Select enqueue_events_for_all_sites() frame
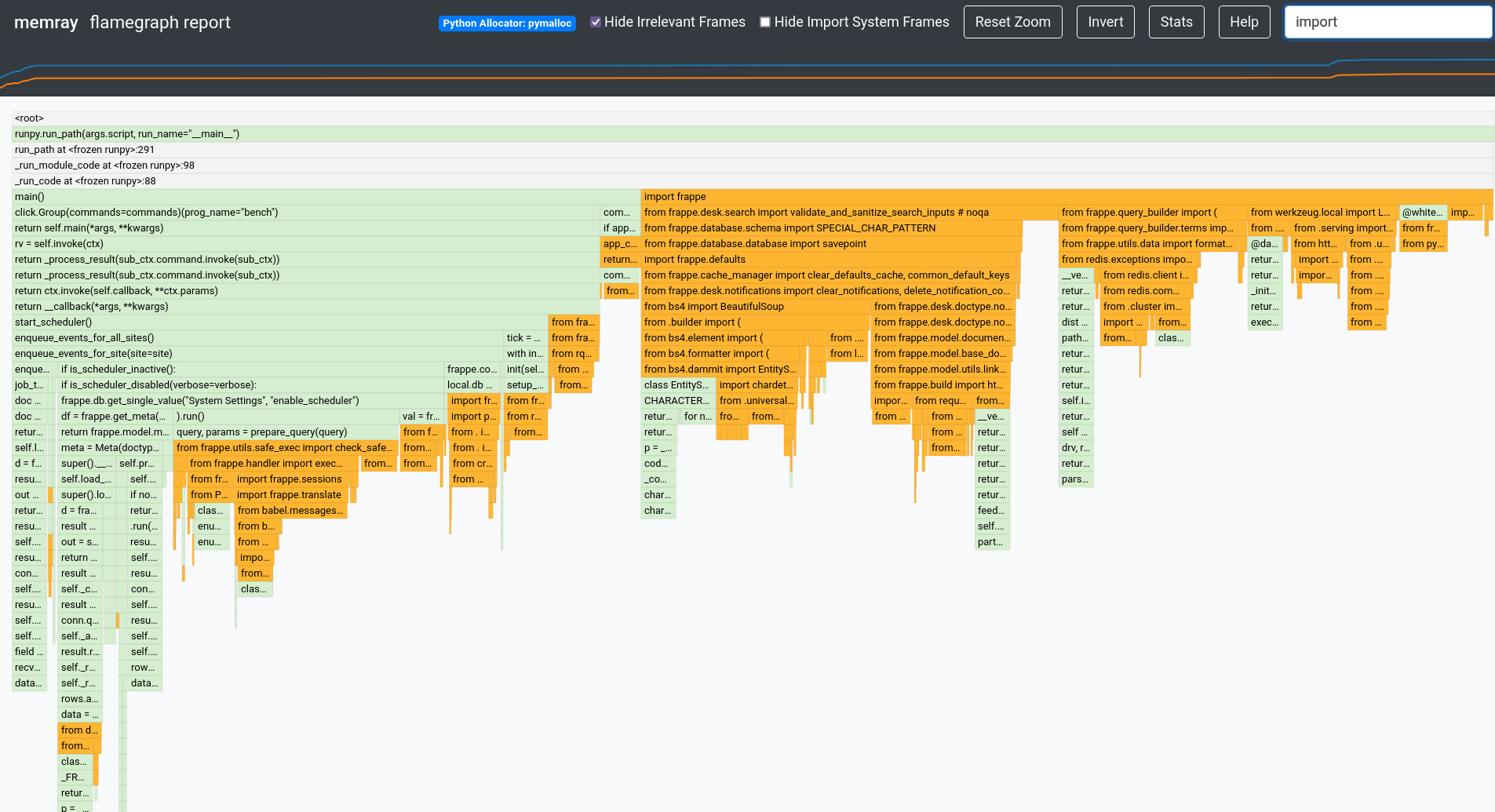The image size is (1495, 812). 257,338
